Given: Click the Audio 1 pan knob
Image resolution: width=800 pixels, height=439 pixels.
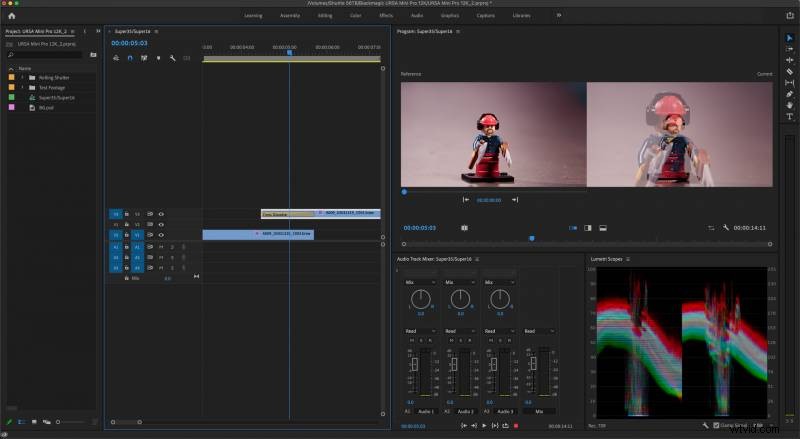Looking at the screenshot, I should pyautogui.click(x=420, y=299).
